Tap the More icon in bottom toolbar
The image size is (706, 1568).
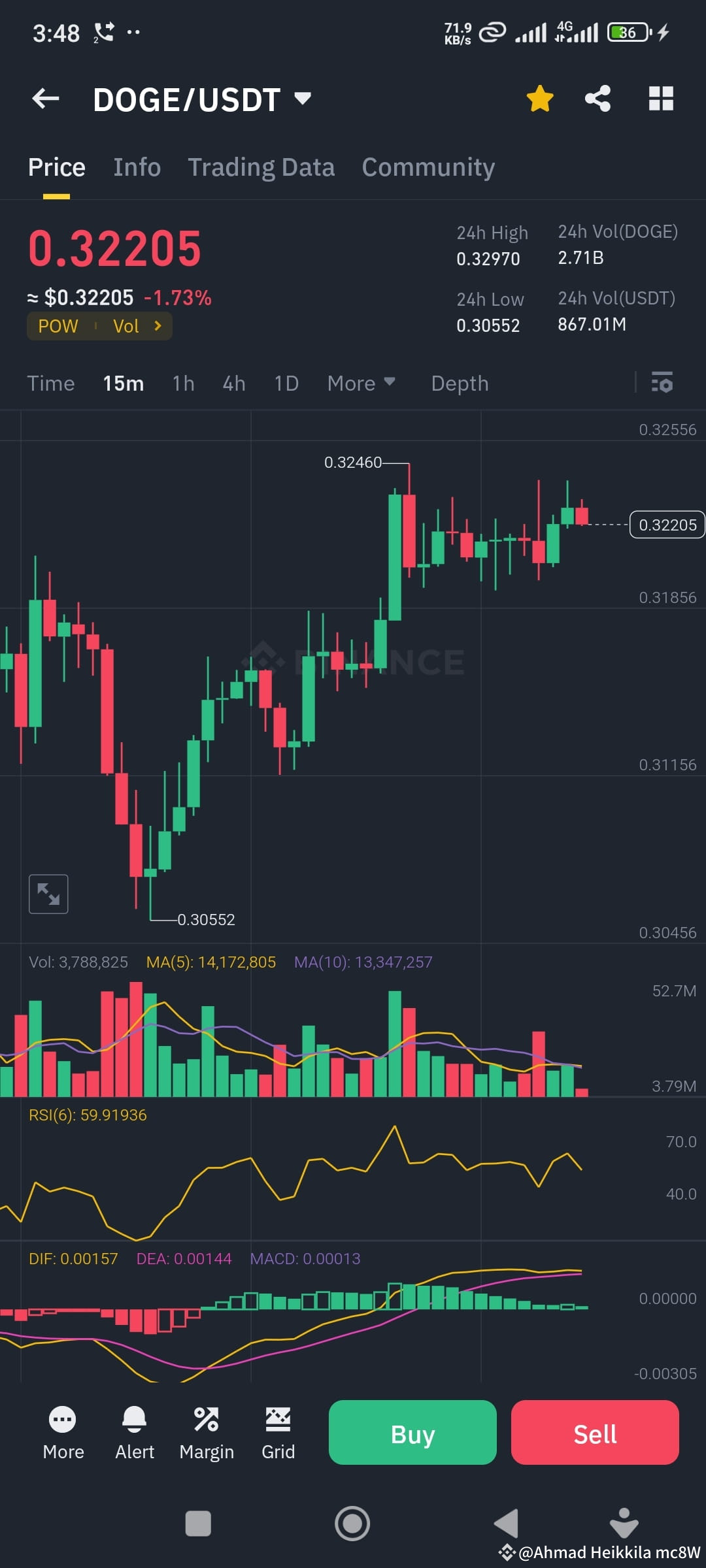point(63,1431)
